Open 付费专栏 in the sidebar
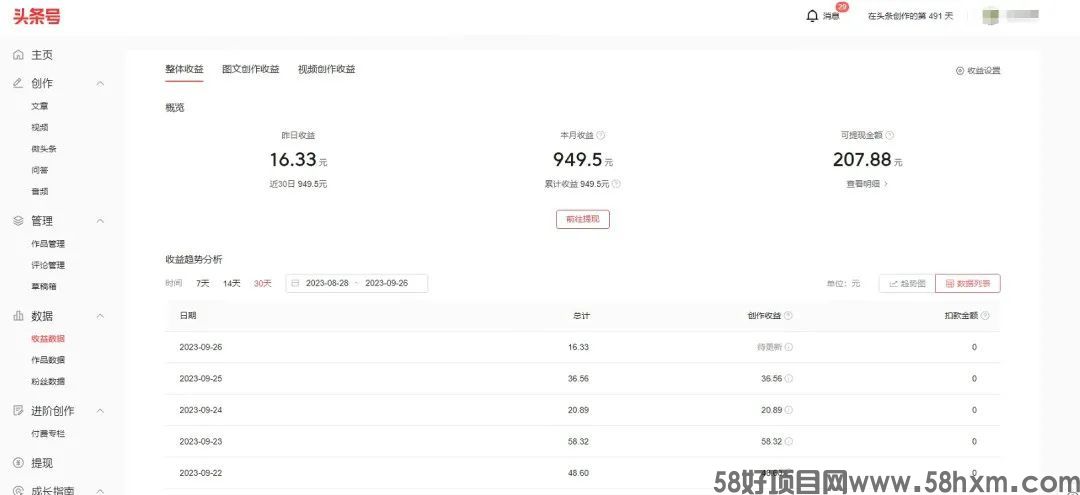Image resolution: width=1080 pixels, height=495 pixels. coord(48,434)
